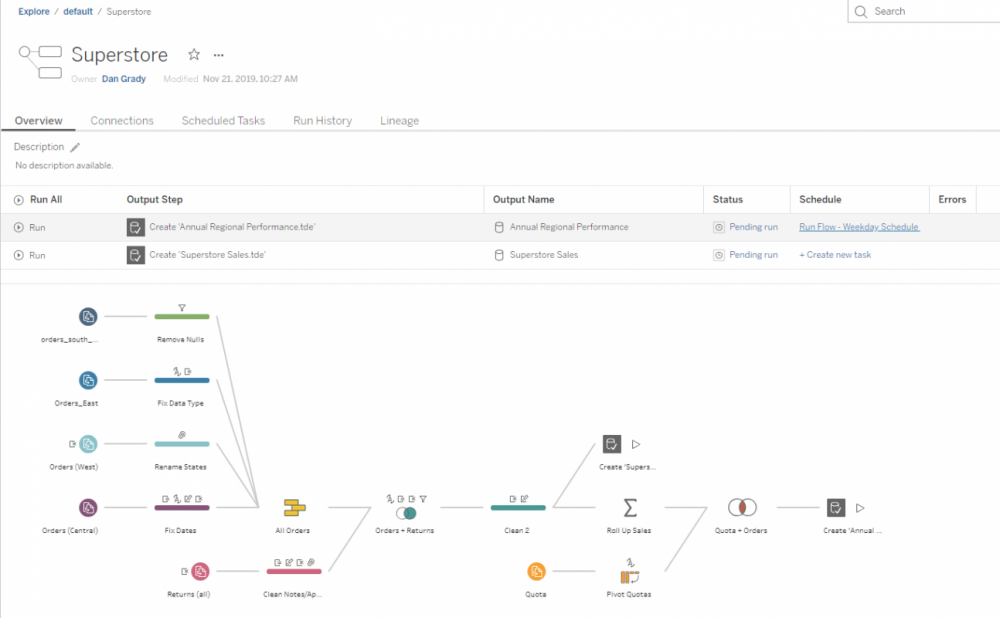Select the Remove Nulls clean step
The width and height of the screenshot is (1000, 618).
[x=182, y=316]
